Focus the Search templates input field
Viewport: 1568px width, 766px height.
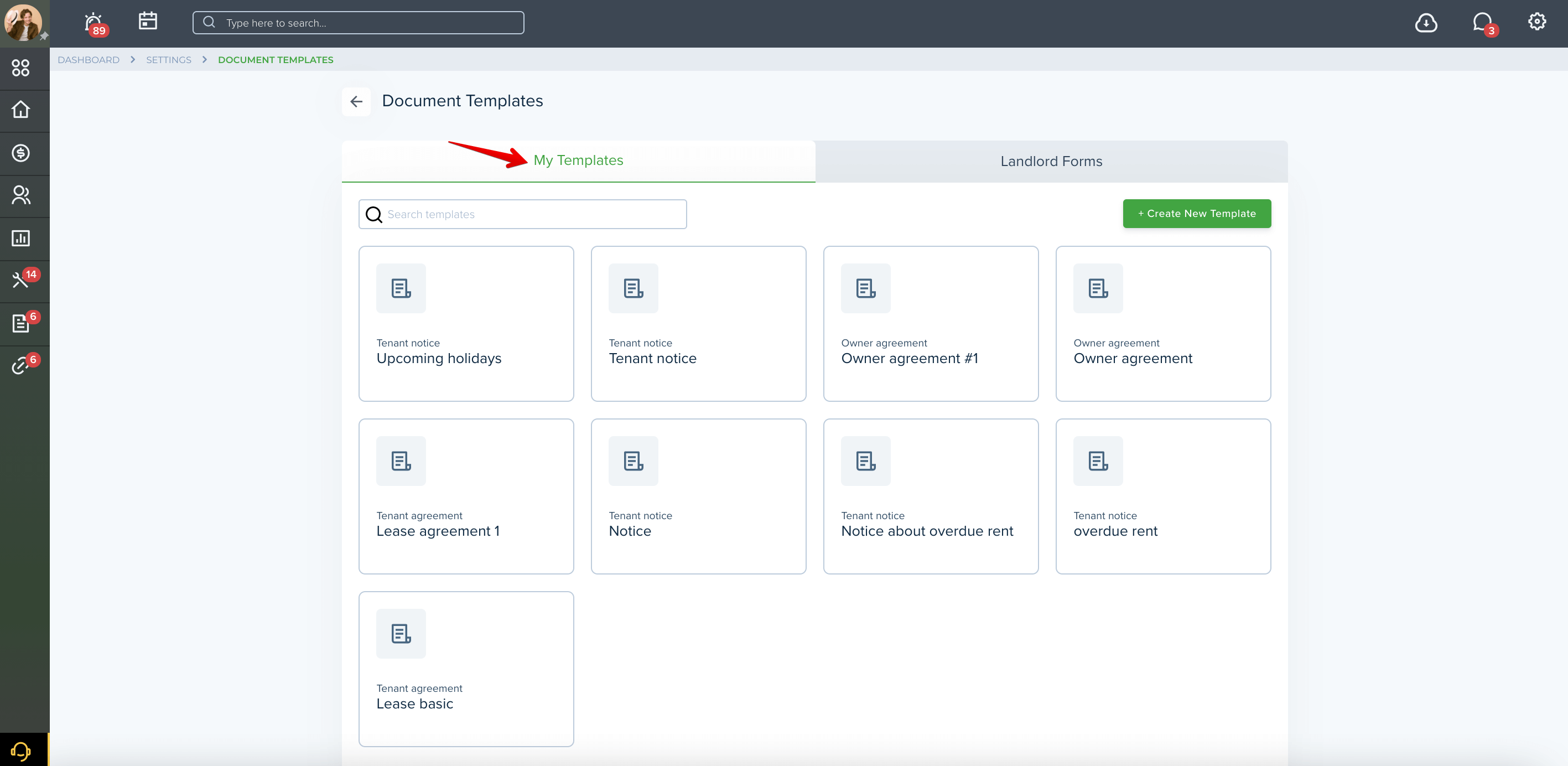[522, 214]
